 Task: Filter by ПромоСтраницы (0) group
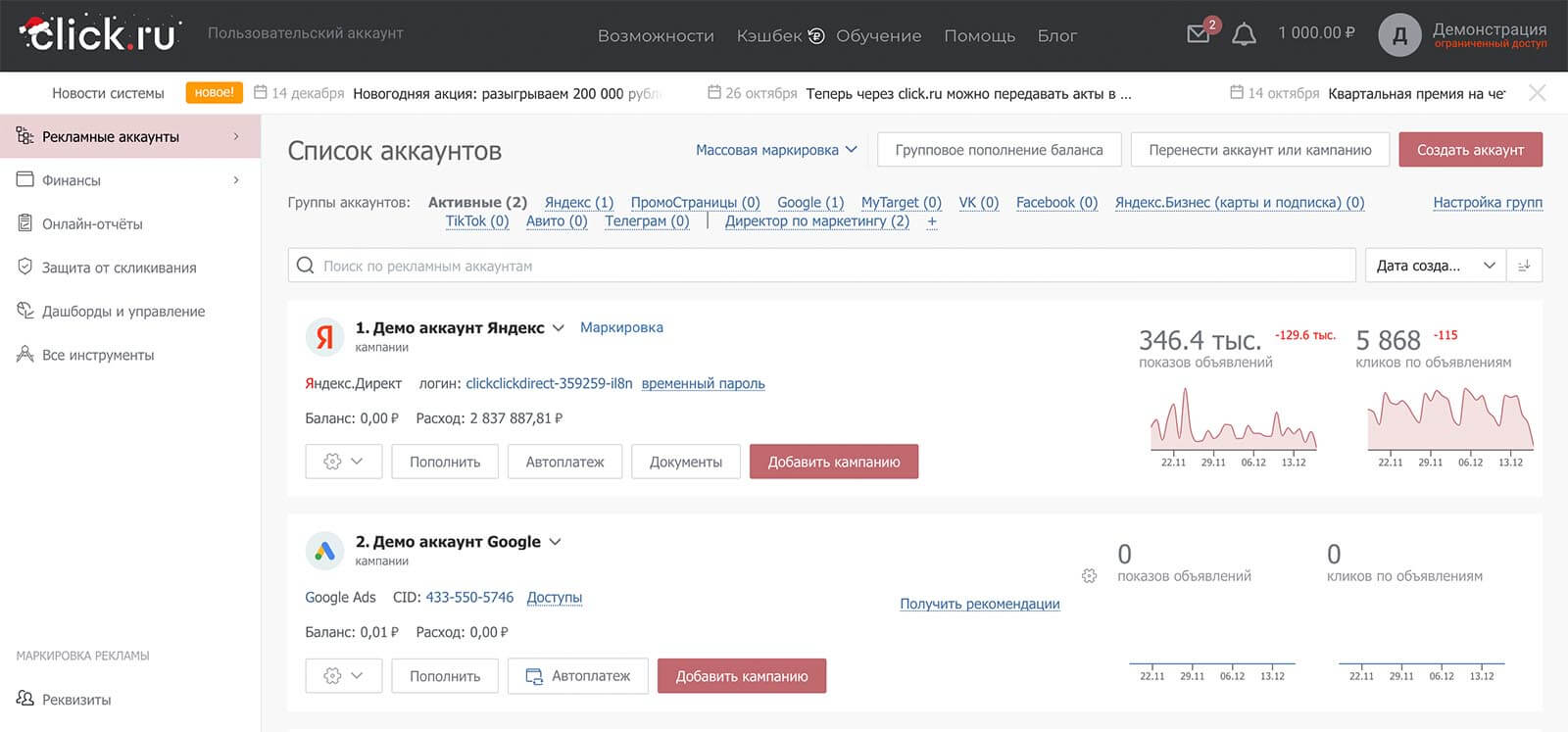696,203
